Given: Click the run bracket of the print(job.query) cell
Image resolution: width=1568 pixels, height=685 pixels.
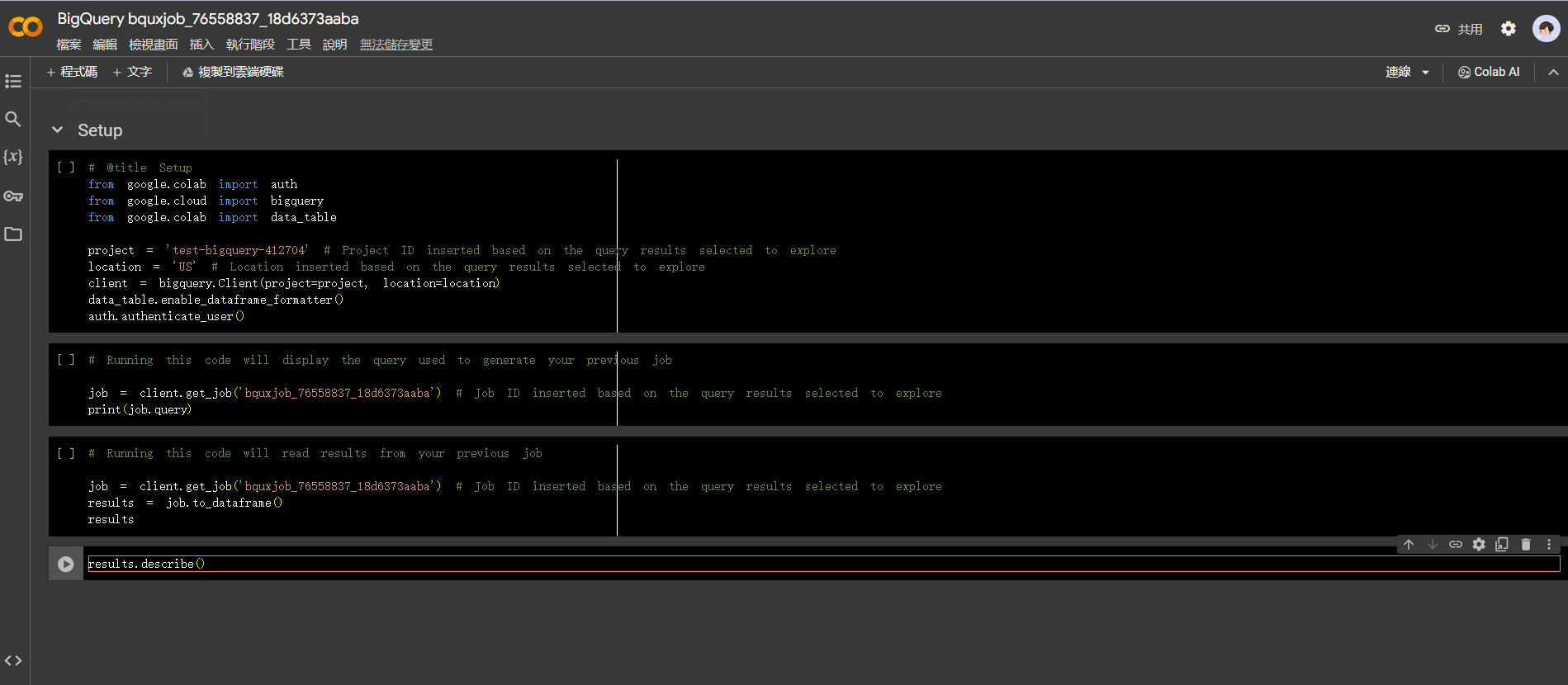Looking at the screenshot, I should point(66,360).
